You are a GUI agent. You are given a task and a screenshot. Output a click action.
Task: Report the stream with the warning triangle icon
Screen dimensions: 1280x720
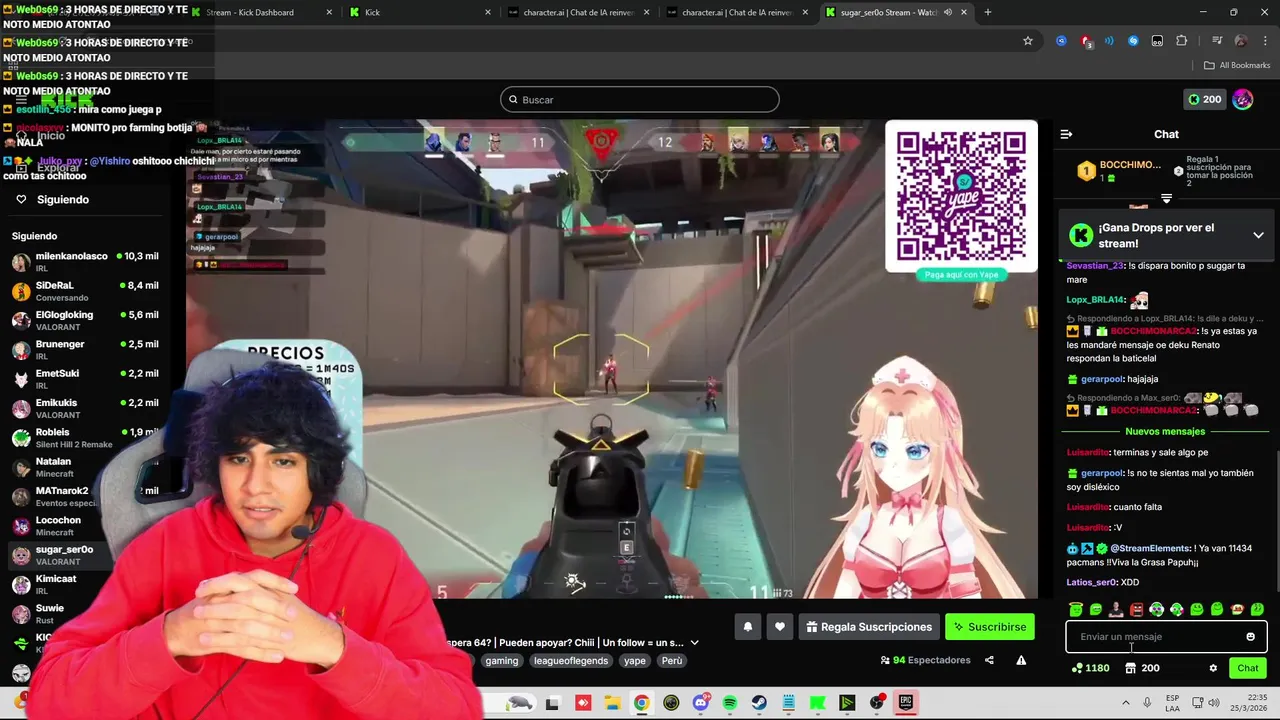(1021, 660)
